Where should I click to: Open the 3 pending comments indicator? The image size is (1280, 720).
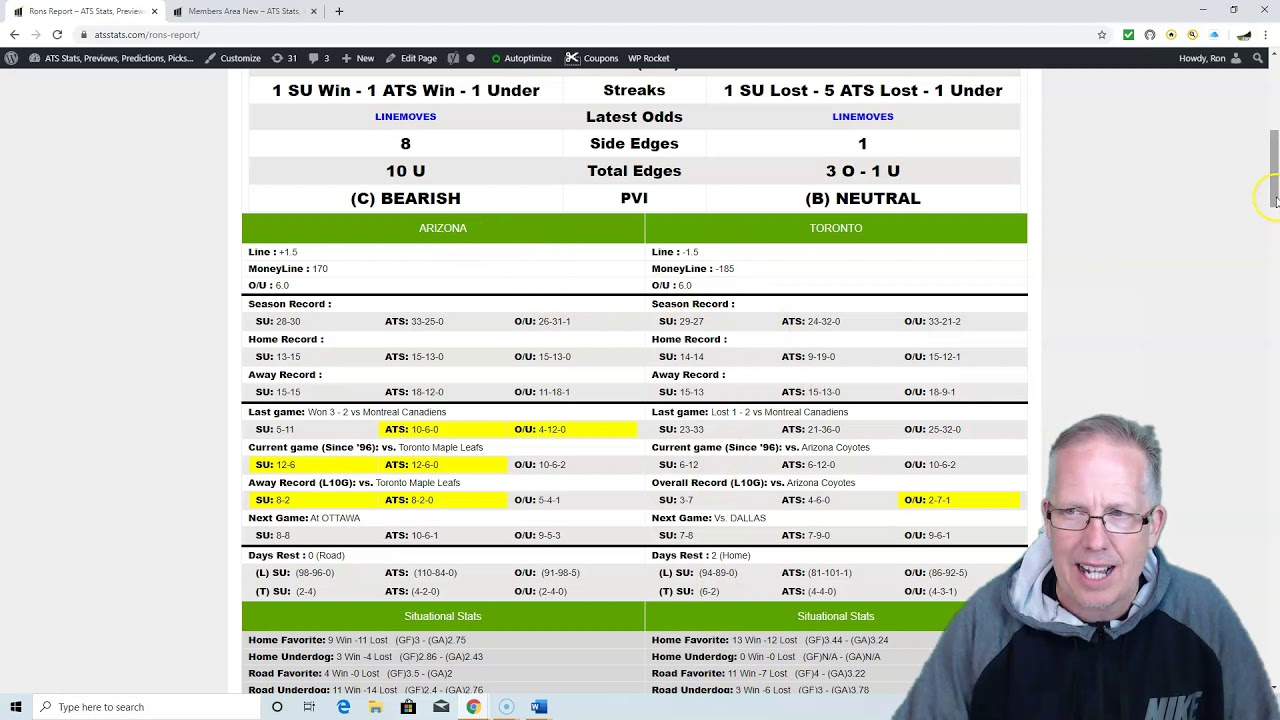pos(320,58)
